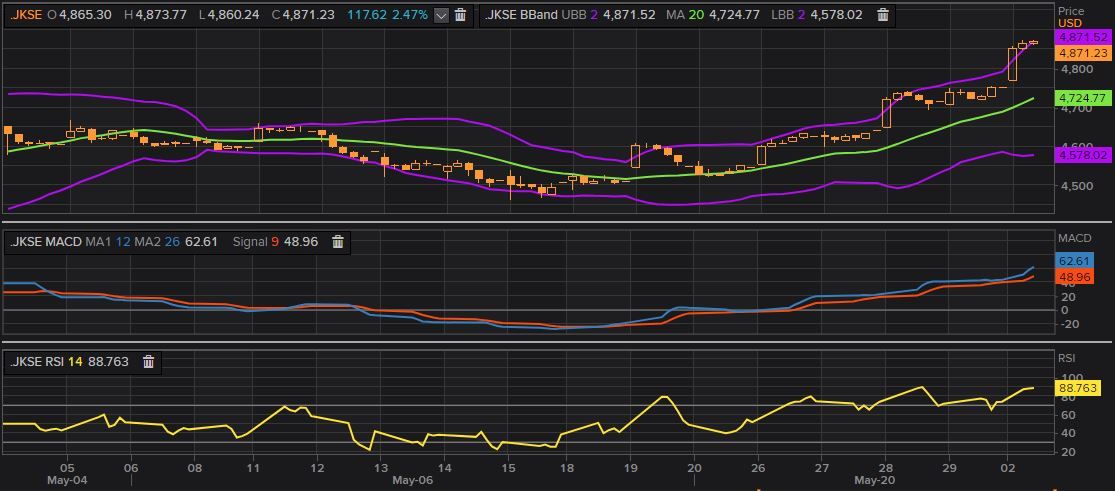Click the blue 62.61 MACD axis tag
Image resolution: width=1115 pixels, height=491 pixels.
point(1074,261)
